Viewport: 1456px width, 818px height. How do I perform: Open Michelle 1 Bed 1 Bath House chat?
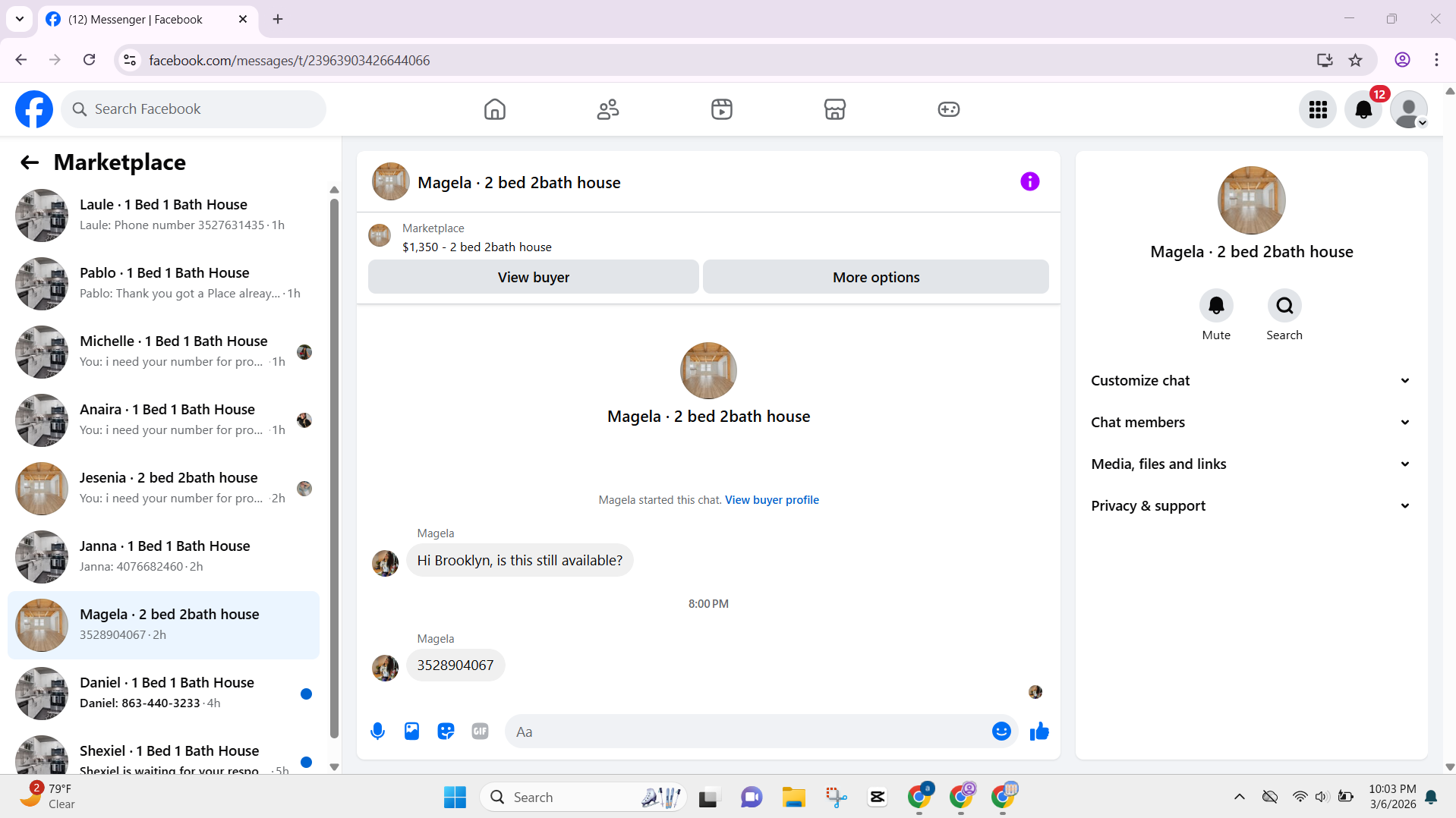tap(163, 352)
